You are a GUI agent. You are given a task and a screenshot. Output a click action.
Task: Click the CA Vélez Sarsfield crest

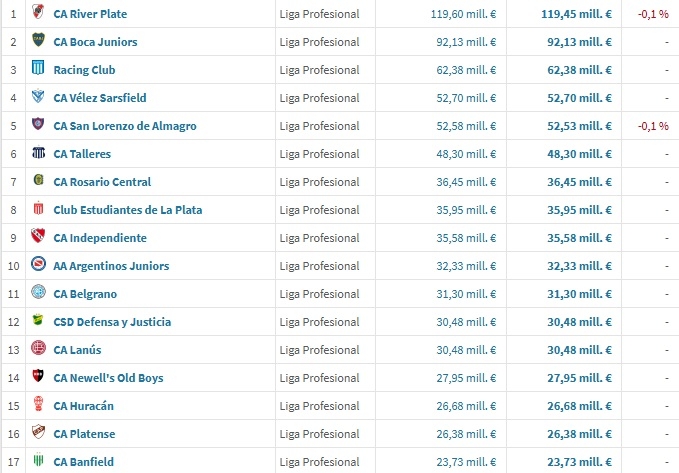(38, 98)
